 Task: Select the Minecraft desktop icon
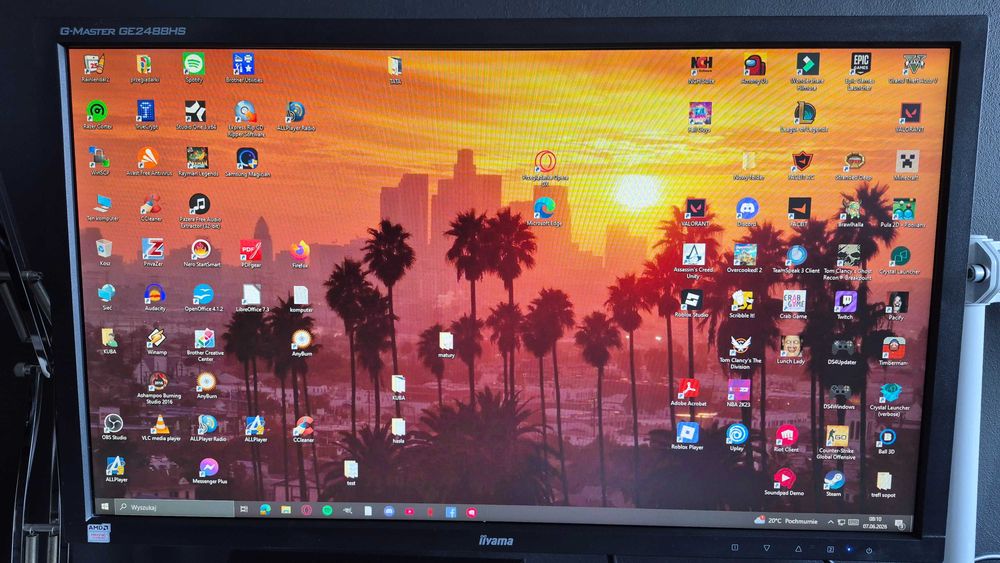coord(906,166)
